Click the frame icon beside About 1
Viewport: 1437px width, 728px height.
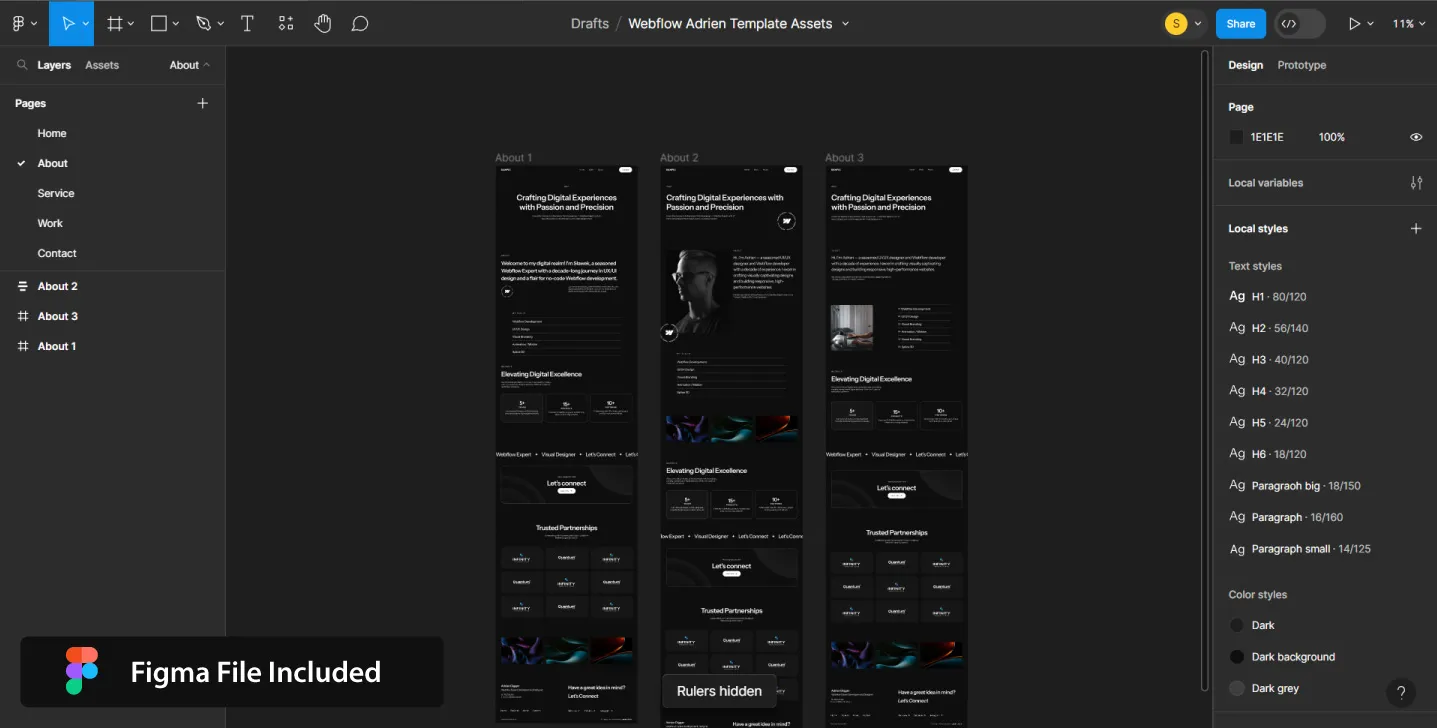(x=23, y=346)
